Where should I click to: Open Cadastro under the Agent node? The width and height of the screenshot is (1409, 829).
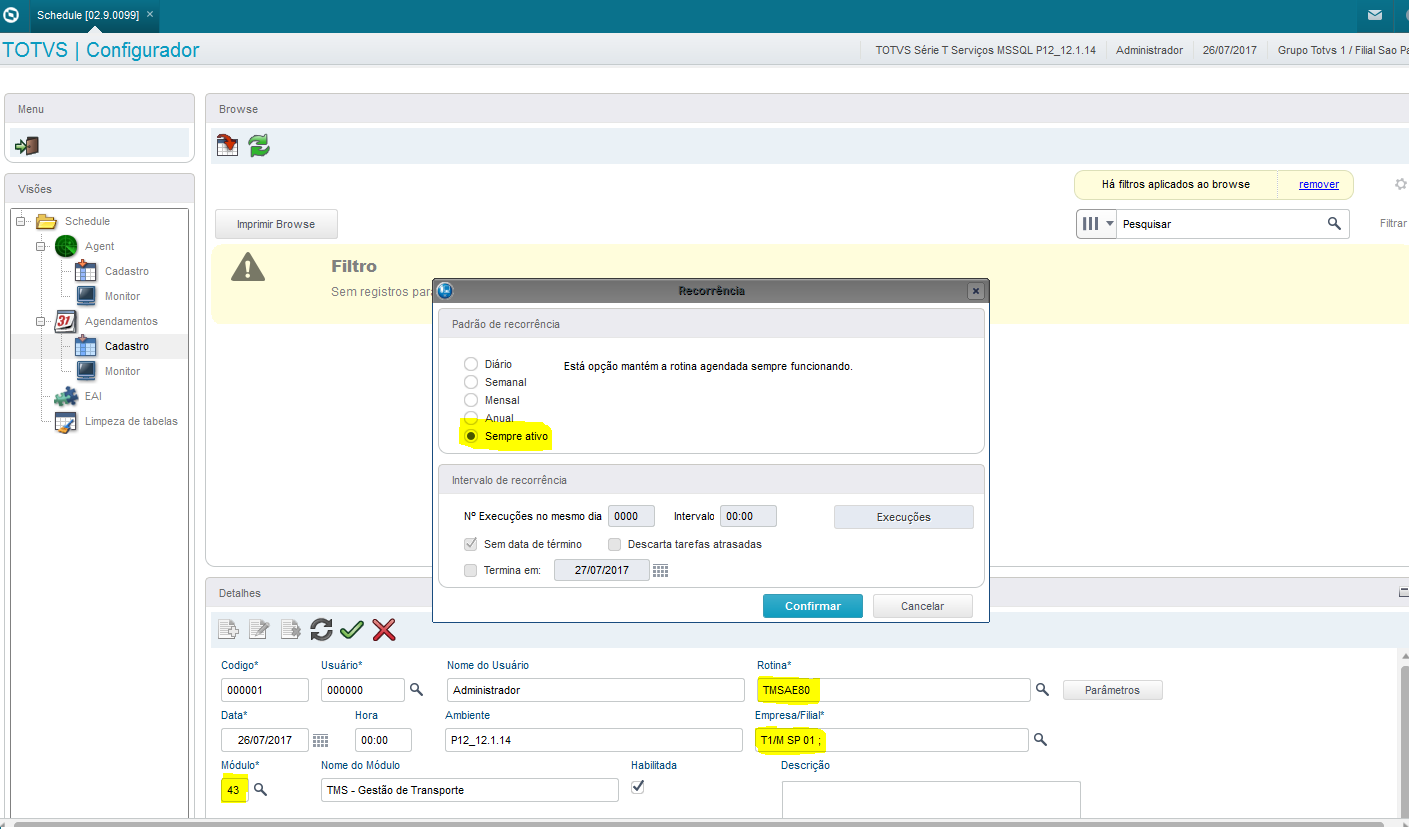coord(127,271)
